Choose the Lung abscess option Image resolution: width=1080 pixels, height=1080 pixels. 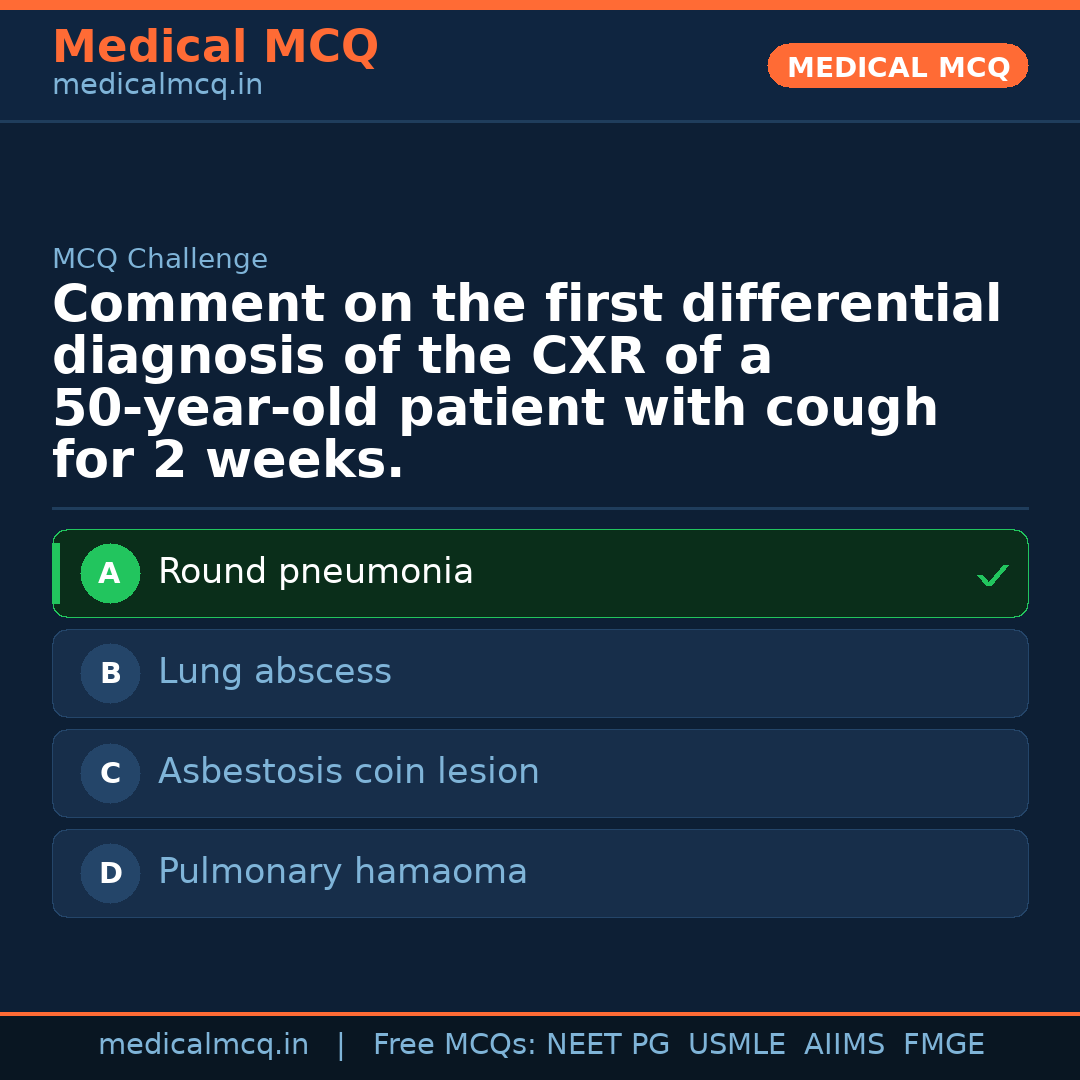pyautogui.click(x=275, y=672)
